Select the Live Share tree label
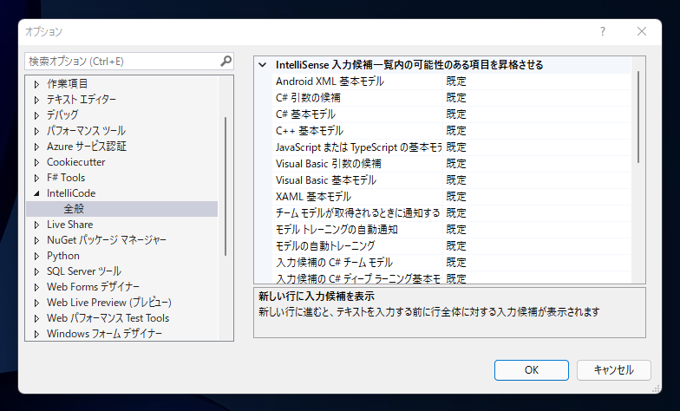Image resolution: width=680 pixels, height=411 pixels. (x=70, y=224)
